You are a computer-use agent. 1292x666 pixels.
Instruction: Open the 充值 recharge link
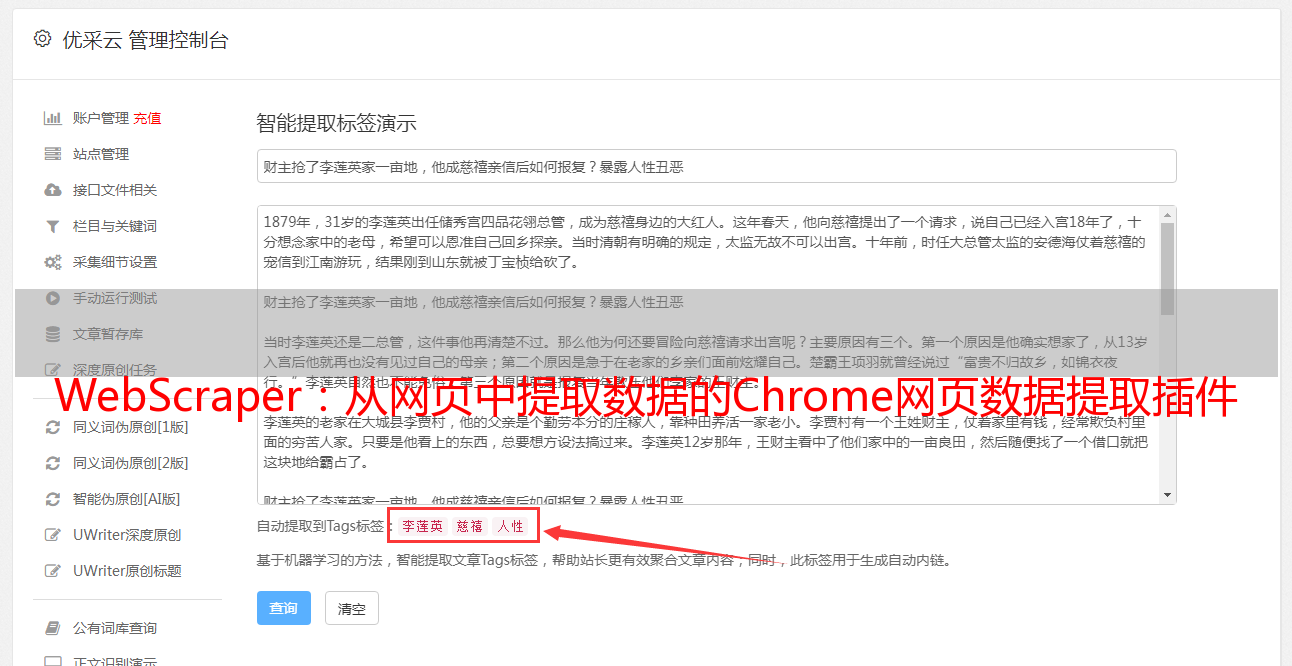pos(147,118)
